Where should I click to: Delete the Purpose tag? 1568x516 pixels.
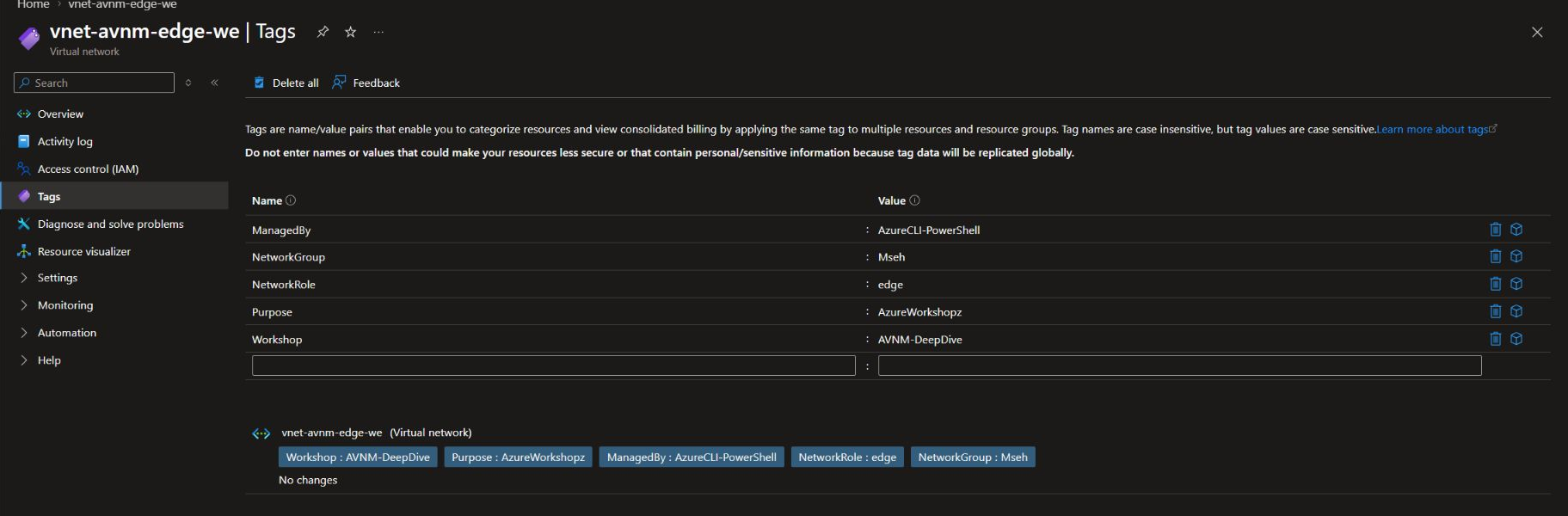pyautogui.click(x=1496, y=311)
